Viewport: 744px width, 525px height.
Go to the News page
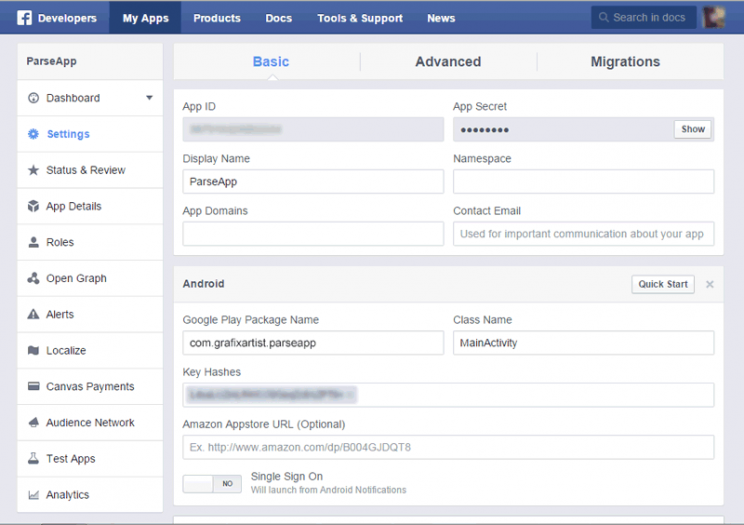[441, 18]
